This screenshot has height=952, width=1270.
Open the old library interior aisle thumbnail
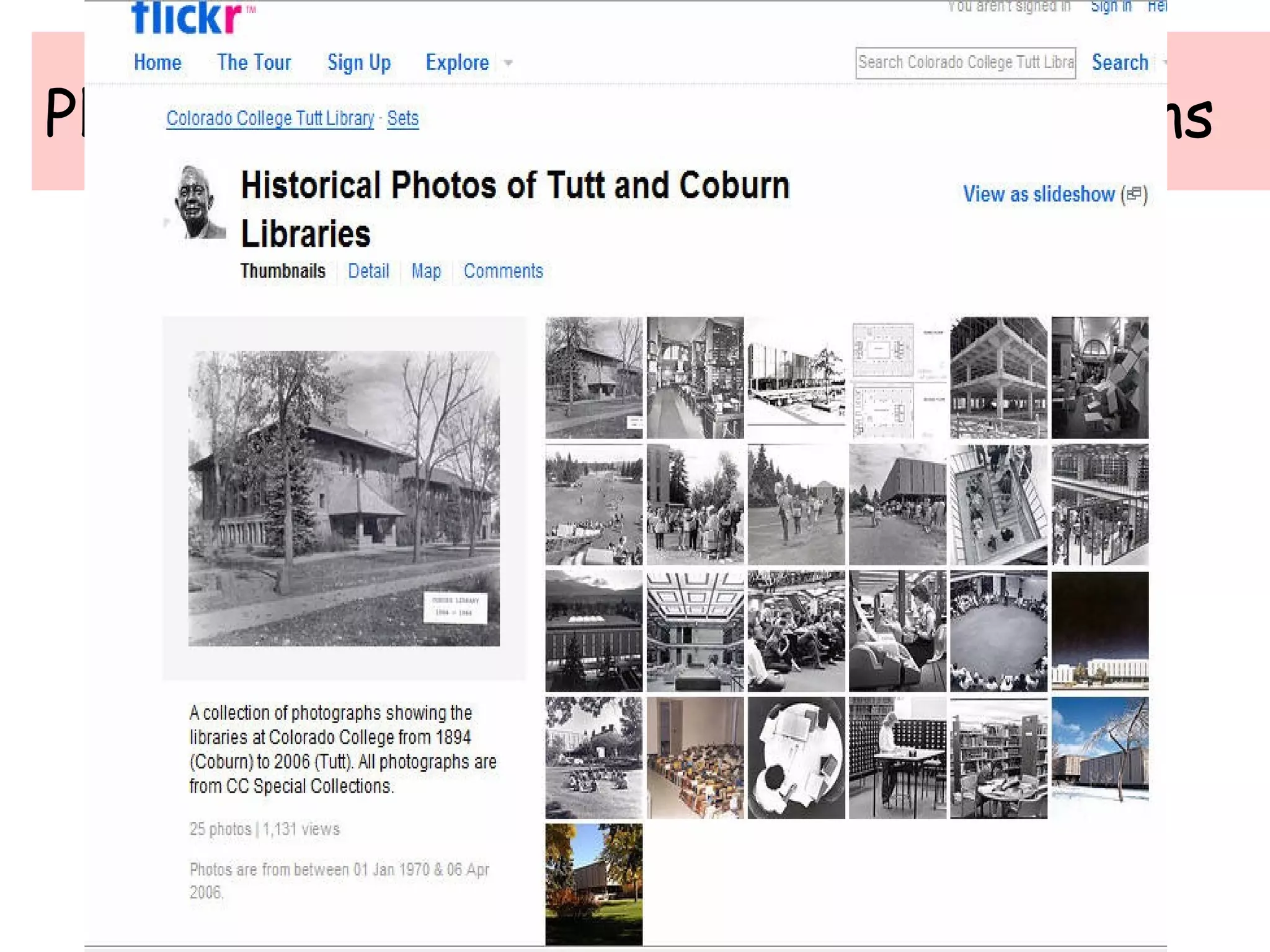point(695,377)
